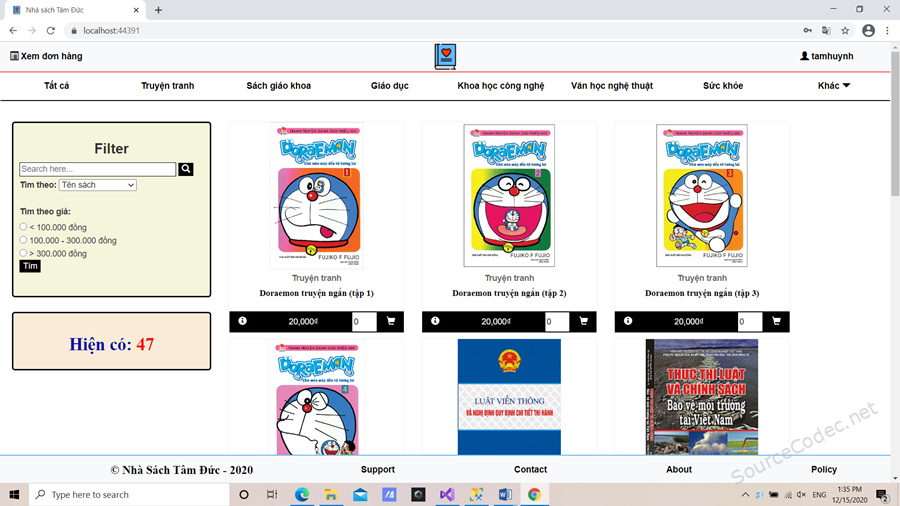This screenshot has height=506, width=900.
Task: Click the user icon beside tamhuynh
Action: [x=804, y=56]
